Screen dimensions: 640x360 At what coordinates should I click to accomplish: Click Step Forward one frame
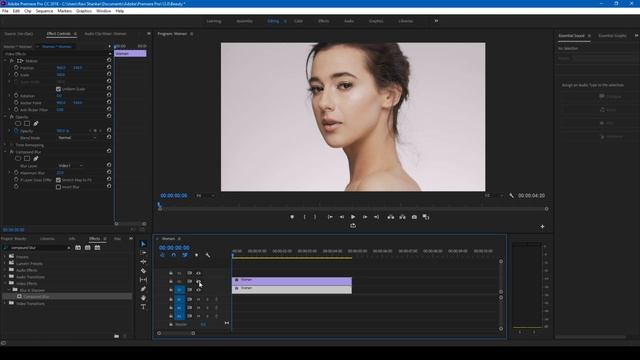tap(365, 217)
